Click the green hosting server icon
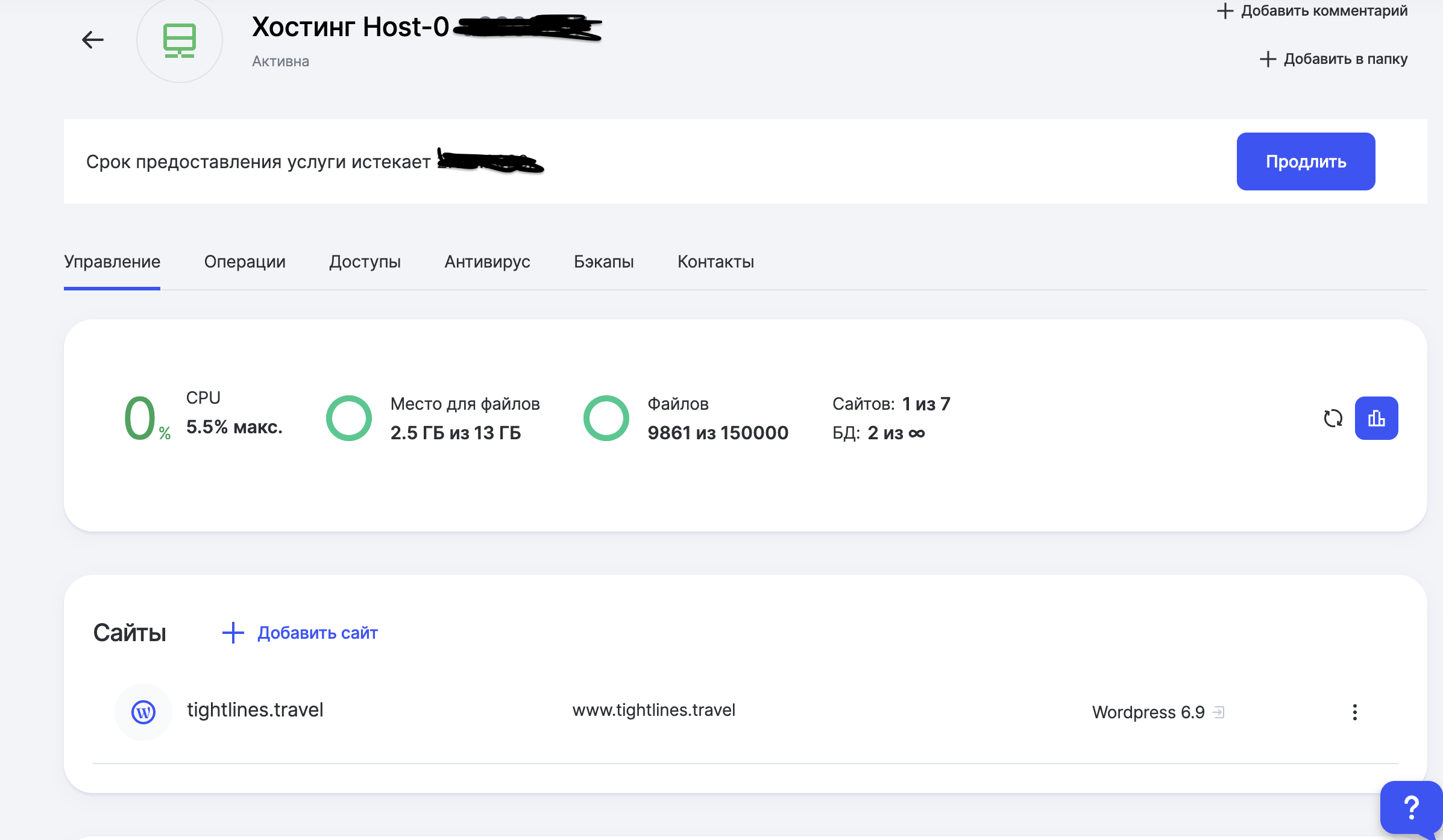 click(x=180, y=40)
